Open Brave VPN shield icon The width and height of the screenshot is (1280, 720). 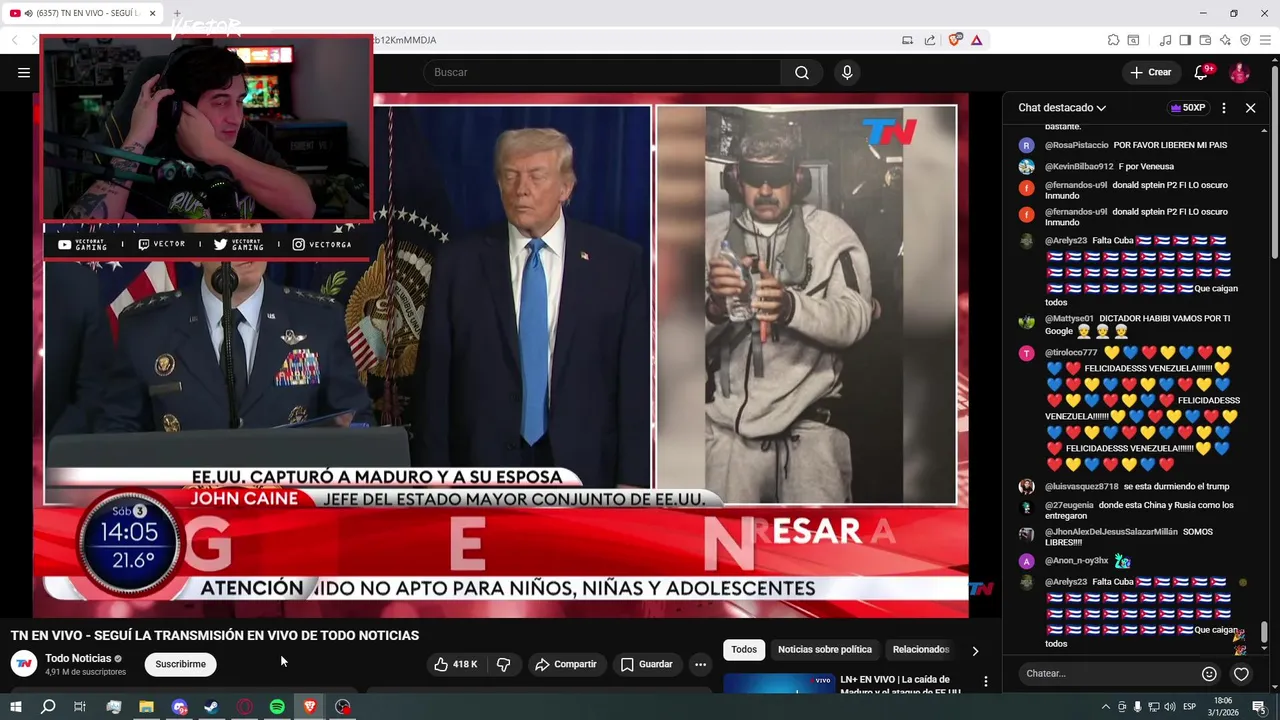[1245, 40]
